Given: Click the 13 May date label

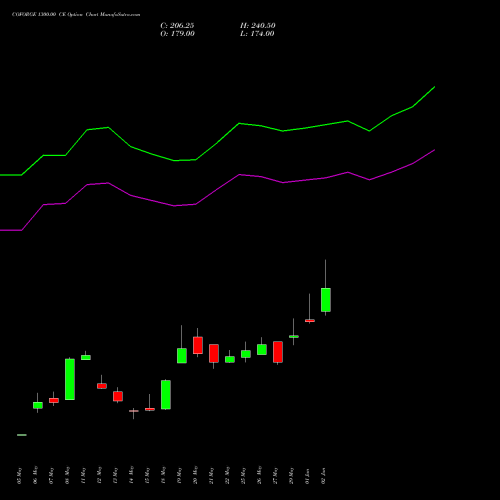Looking at the screenshot, I should (115, 475).
